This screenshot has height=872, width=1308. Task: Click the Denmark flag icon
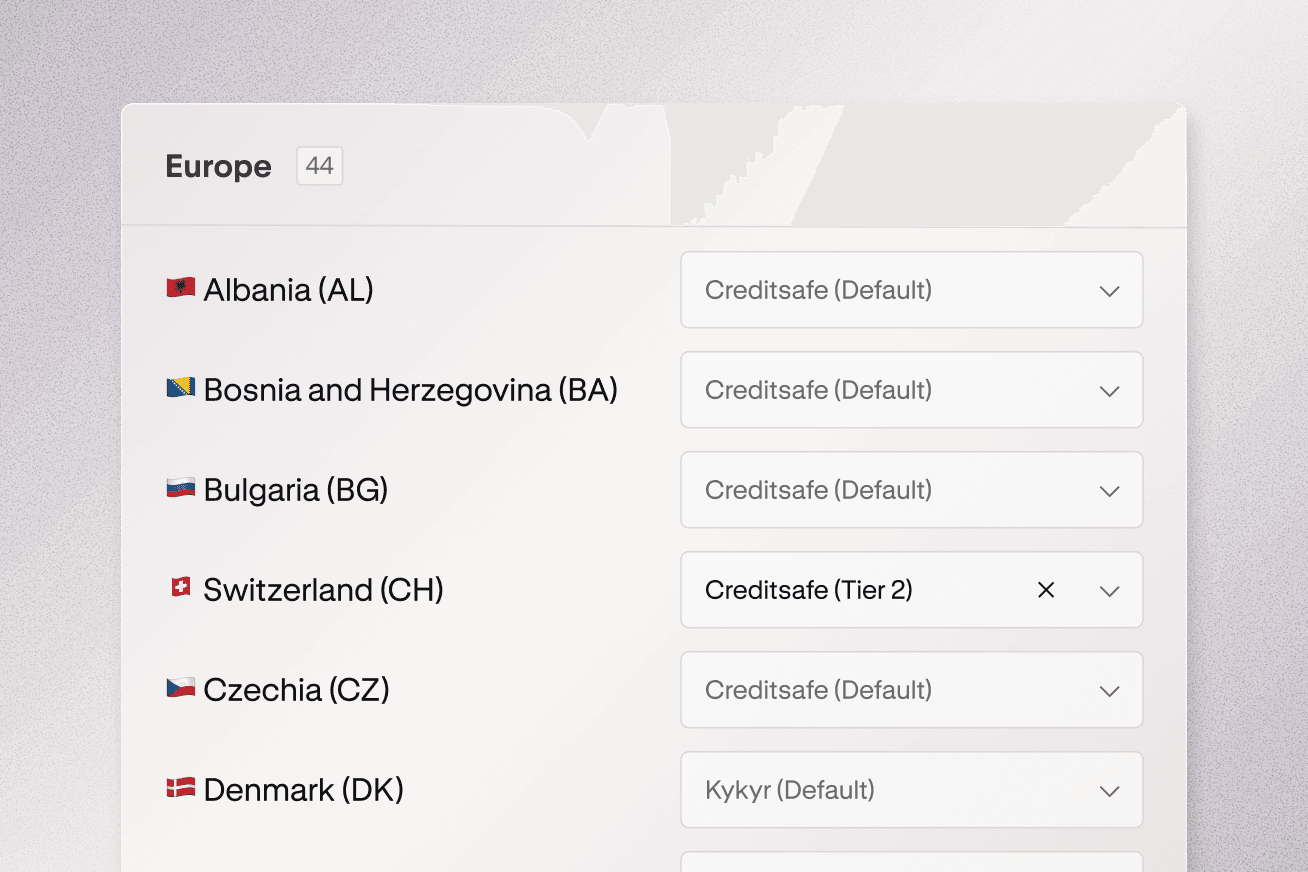point(180,788)
